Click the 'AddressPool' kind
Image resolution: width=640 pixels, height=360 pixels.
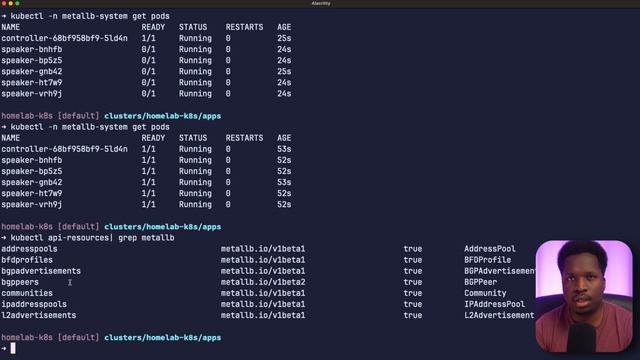pyautogui.click(x=490, y=249)
